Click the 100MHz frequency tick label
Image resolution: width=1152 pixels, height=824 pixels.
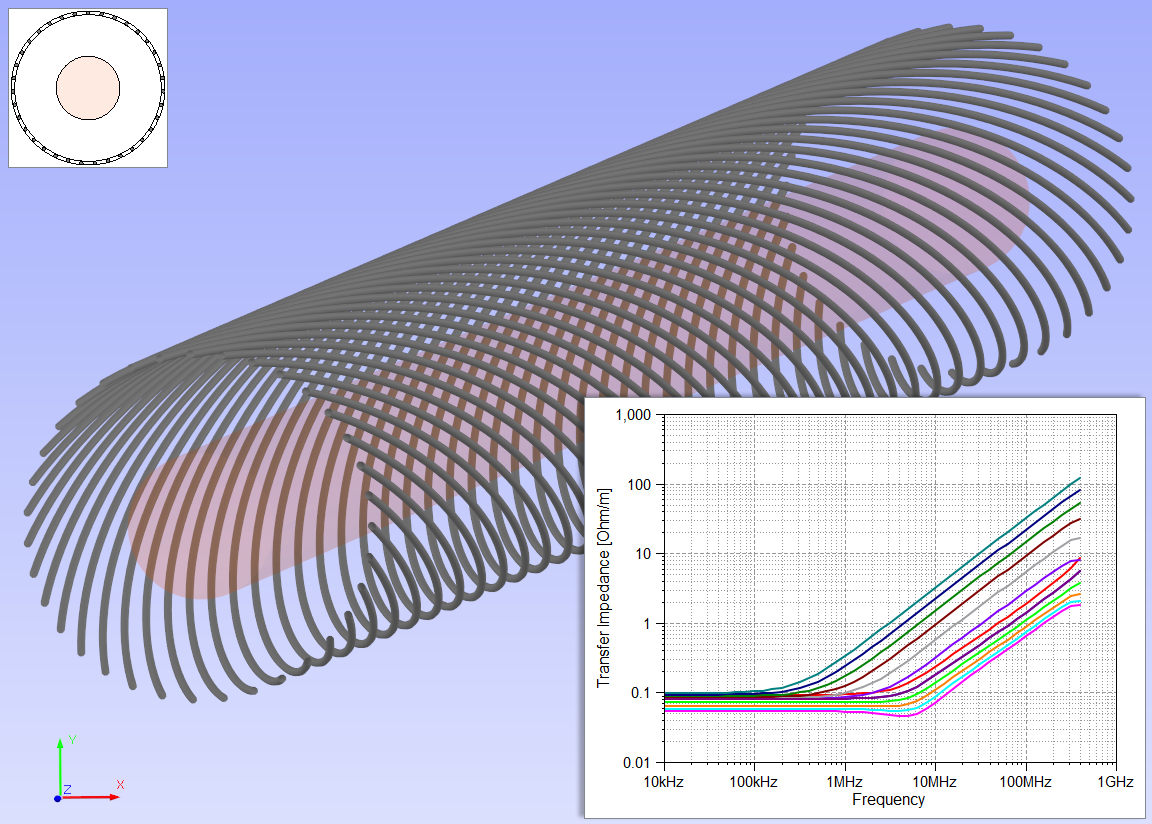click(1024, 782)
